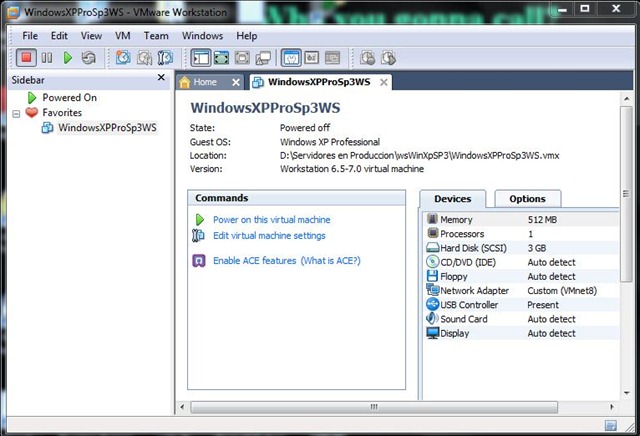640x436 pixels.
Task: Close the Sidebar panel
Action: click(161, 77)
